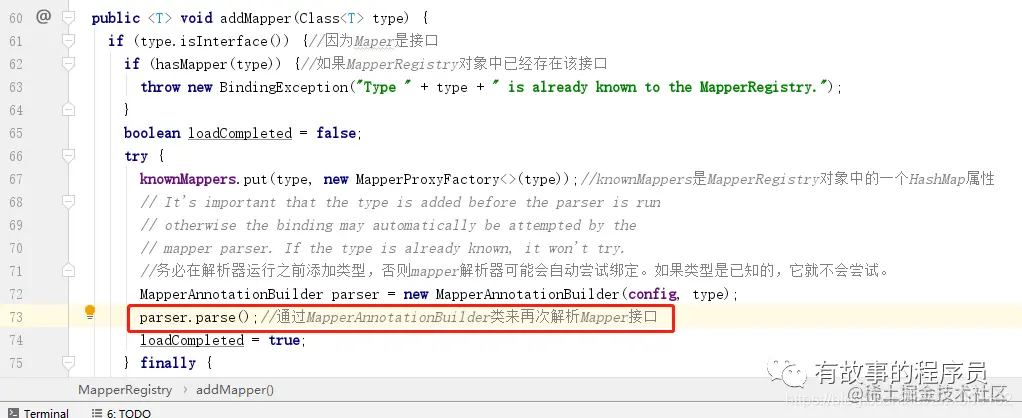The width and height of the screenshot is (1022, 418).
Task: Fold the comment block starting at line 68
Action: tap(68, 202)
